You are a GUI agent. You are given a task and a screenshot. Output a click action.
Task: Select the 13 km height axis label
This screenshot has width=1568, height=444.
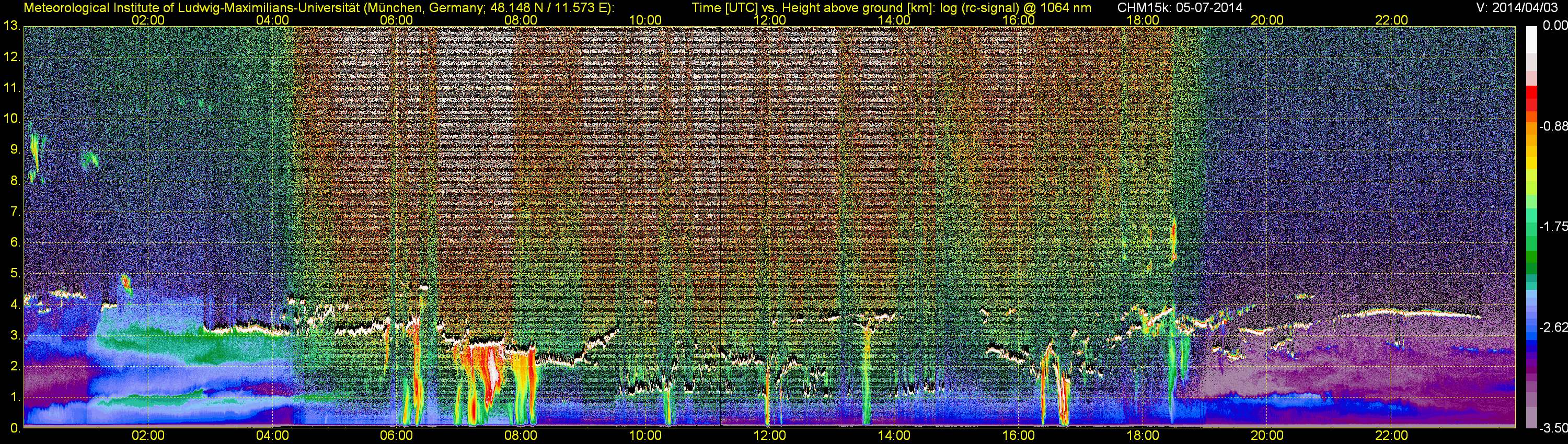point(11,26)
